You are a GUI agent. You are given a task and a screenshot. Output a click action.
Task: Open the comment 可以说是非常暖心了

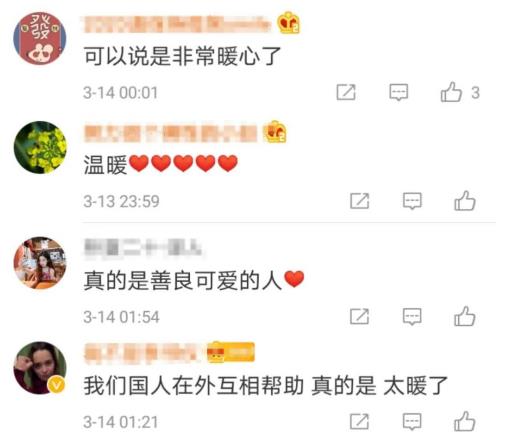[182, 56]
